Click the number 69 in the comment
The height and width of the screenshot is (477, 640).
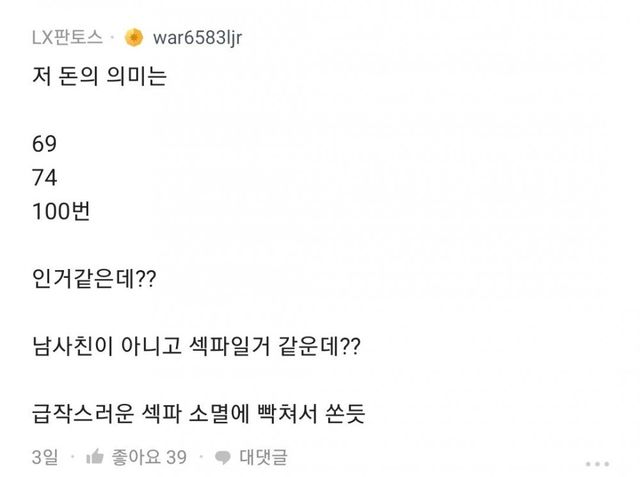[x=44, y=147]
